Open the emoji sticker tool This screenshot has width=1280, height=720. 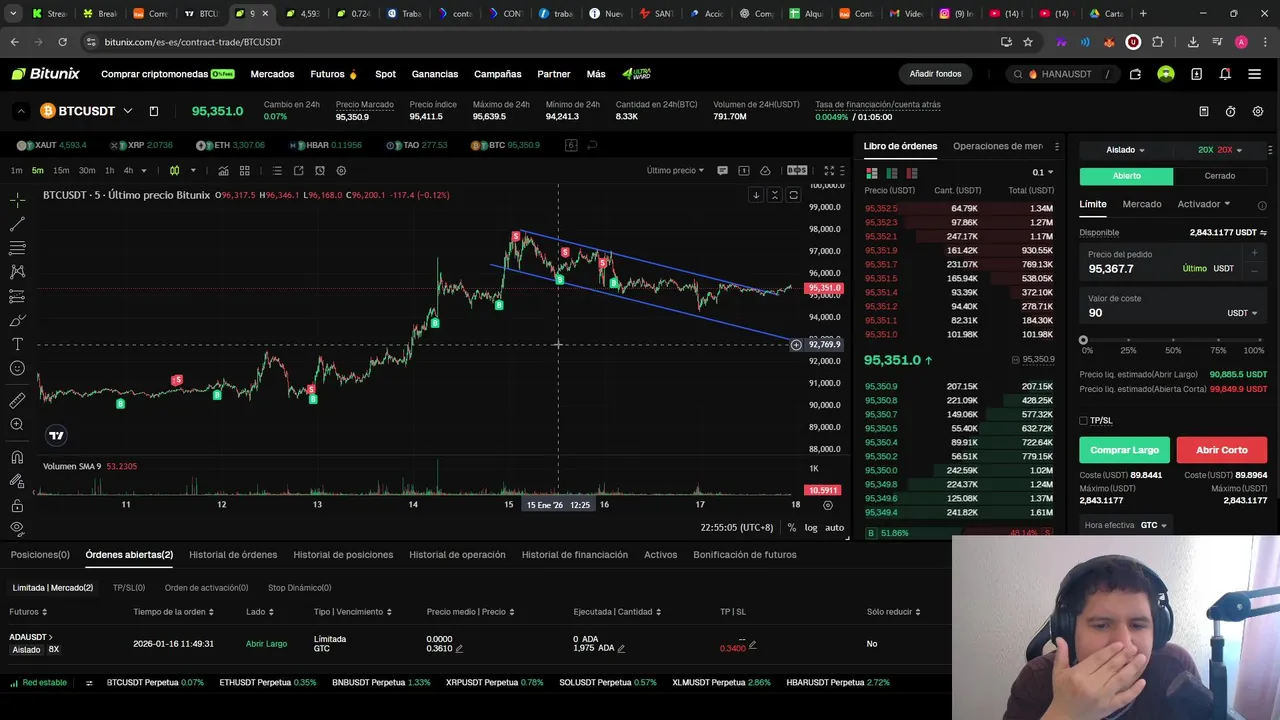pyautogui.click(x=17, y=368)
